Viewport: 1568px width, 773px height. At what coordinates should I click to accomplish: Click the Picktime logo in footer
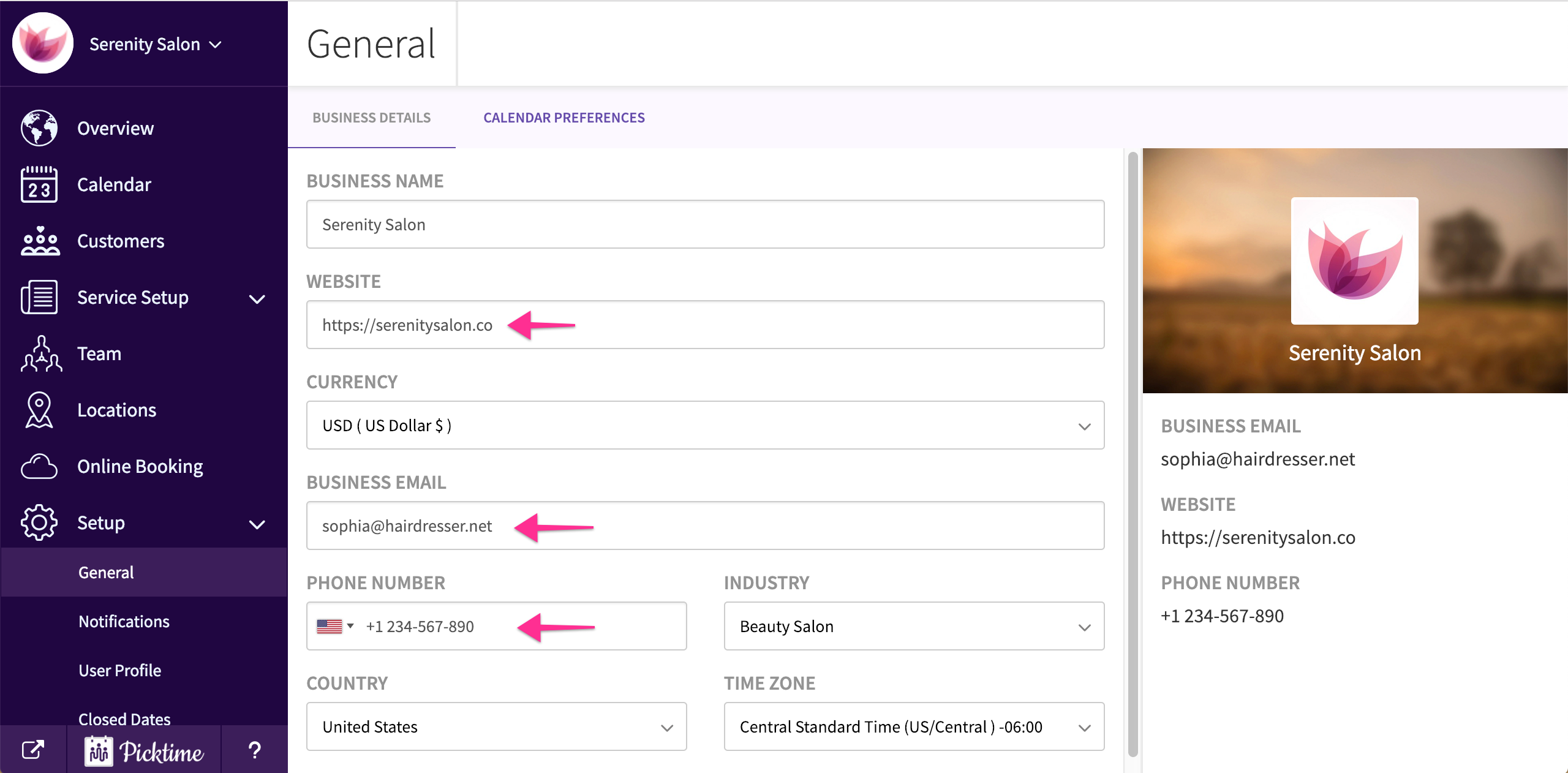coord(145,751)
